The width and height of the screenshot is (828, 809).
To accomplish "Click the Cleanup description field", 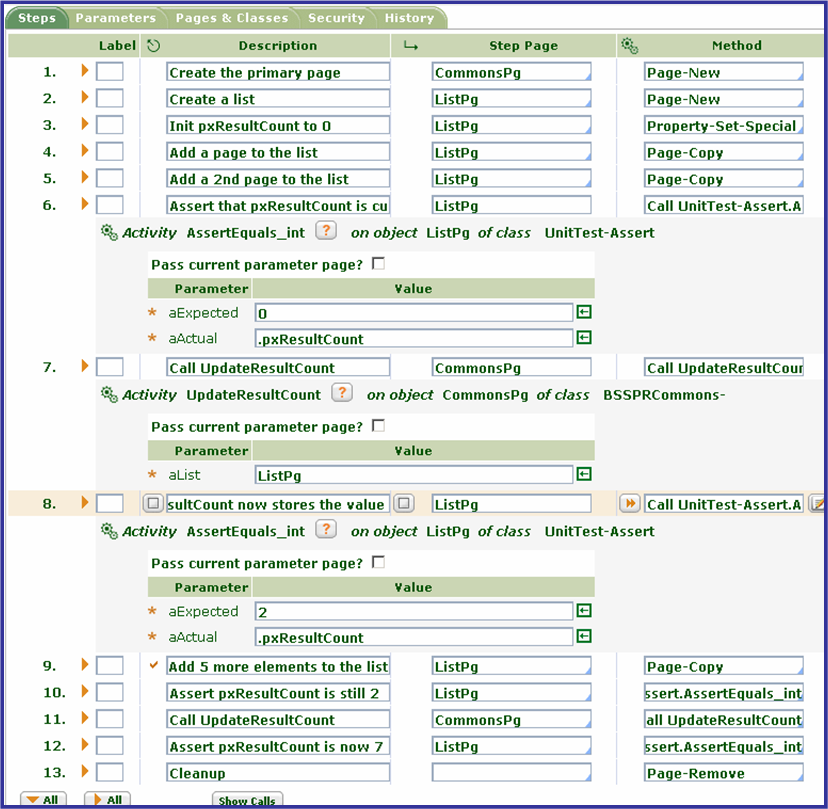I will 278,773.
